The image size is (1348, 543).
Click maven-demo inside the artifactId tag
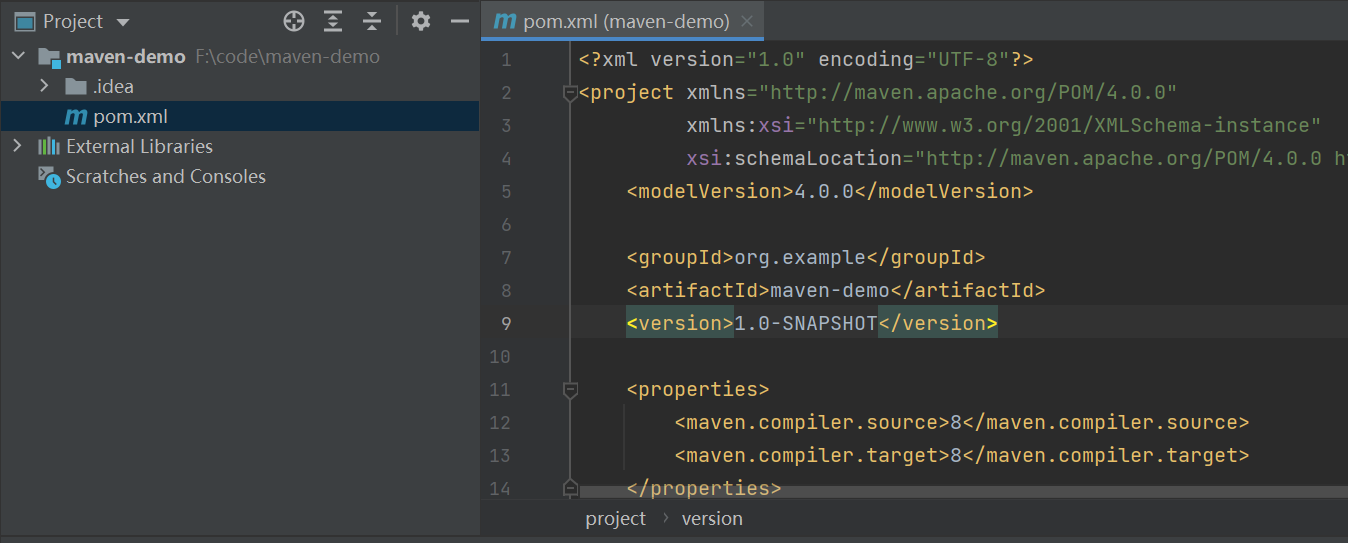[x=830, y=290]
